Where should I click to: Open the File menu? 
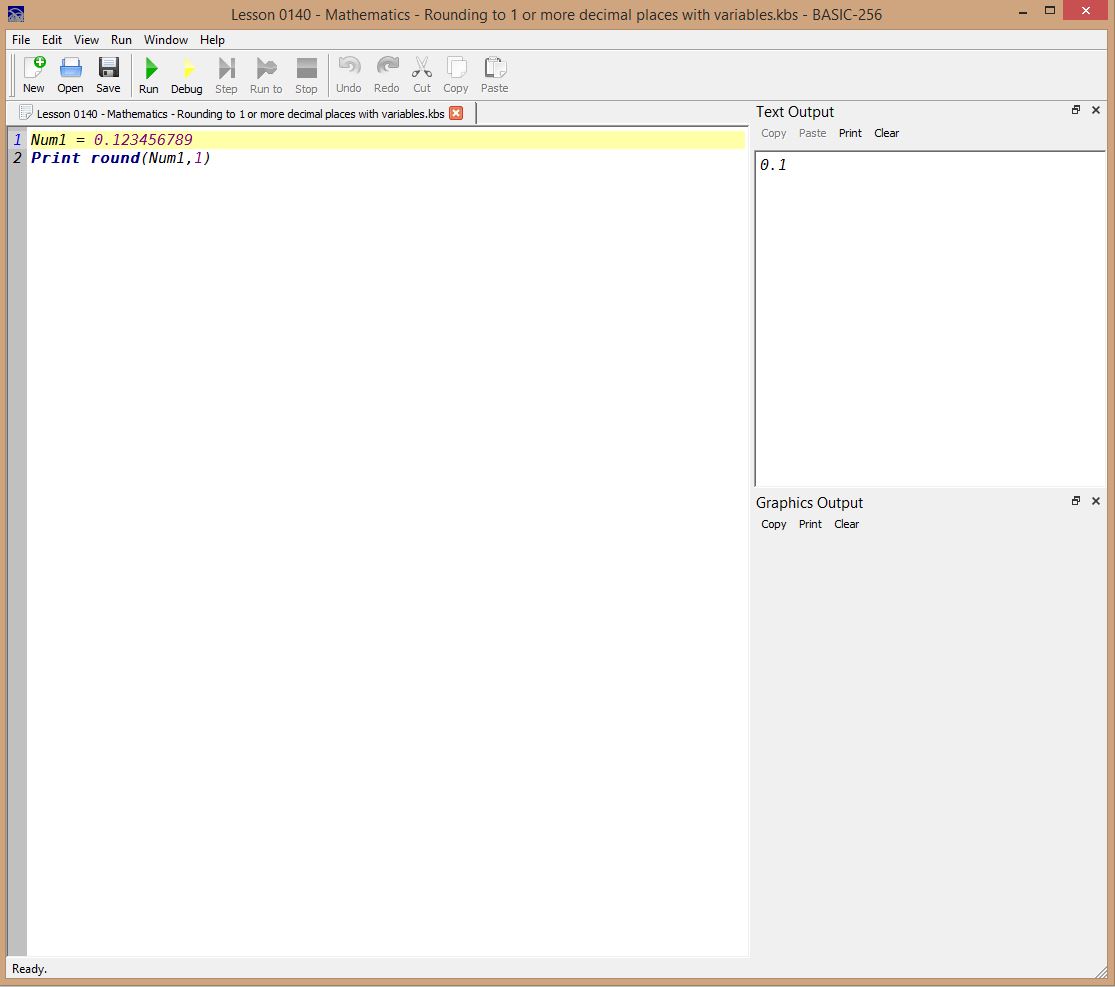coord(21,40)
